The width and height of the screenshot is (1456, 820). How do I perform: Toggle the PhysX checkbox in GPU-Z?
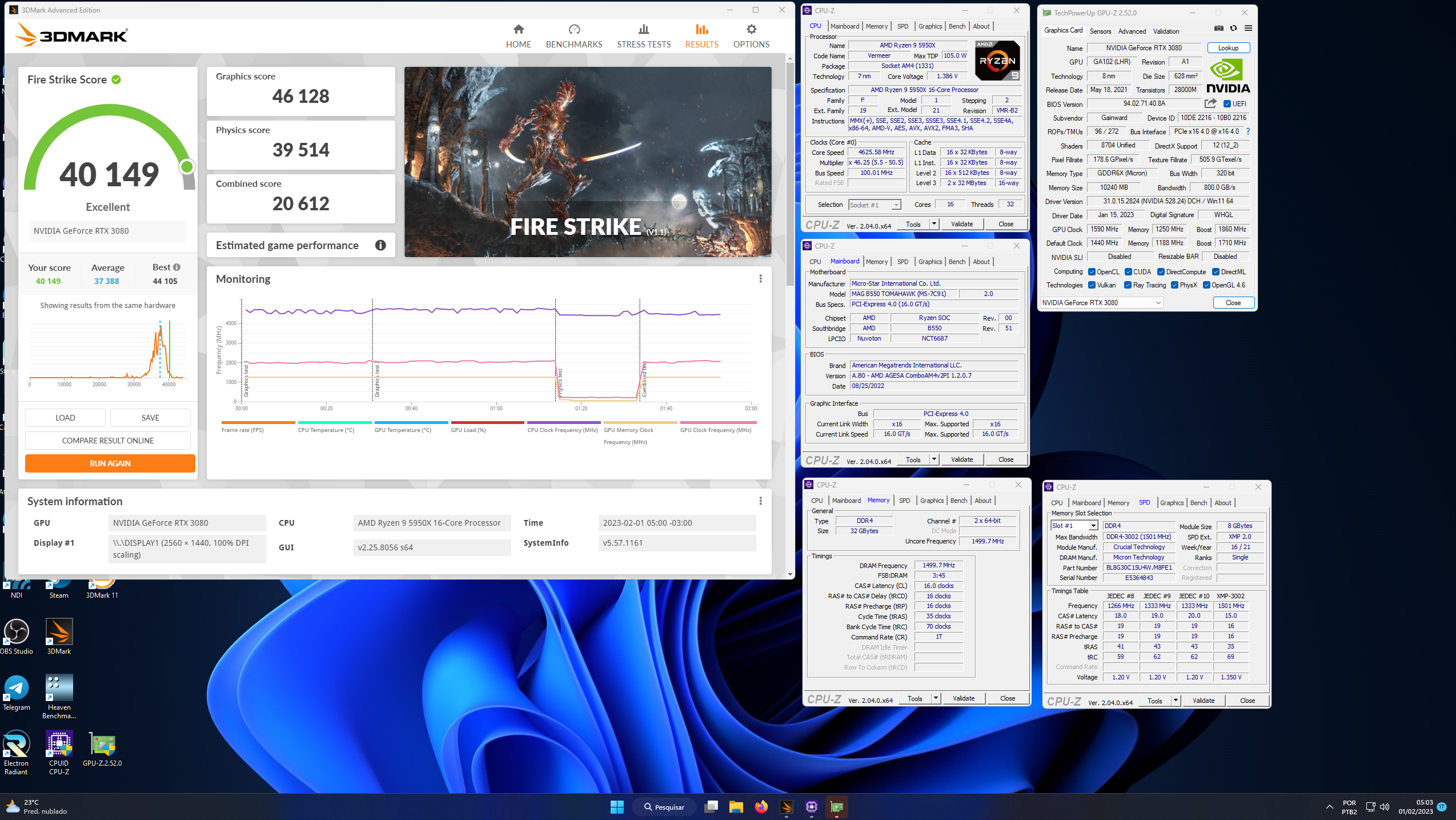1174,285
